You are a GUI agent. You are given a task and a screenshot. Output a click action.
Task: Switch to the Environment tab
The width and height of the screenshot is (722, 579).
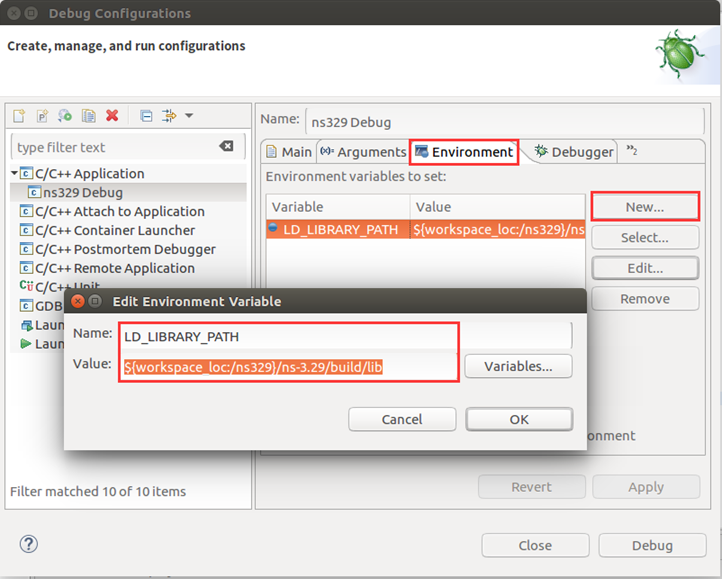click(464, 152)
